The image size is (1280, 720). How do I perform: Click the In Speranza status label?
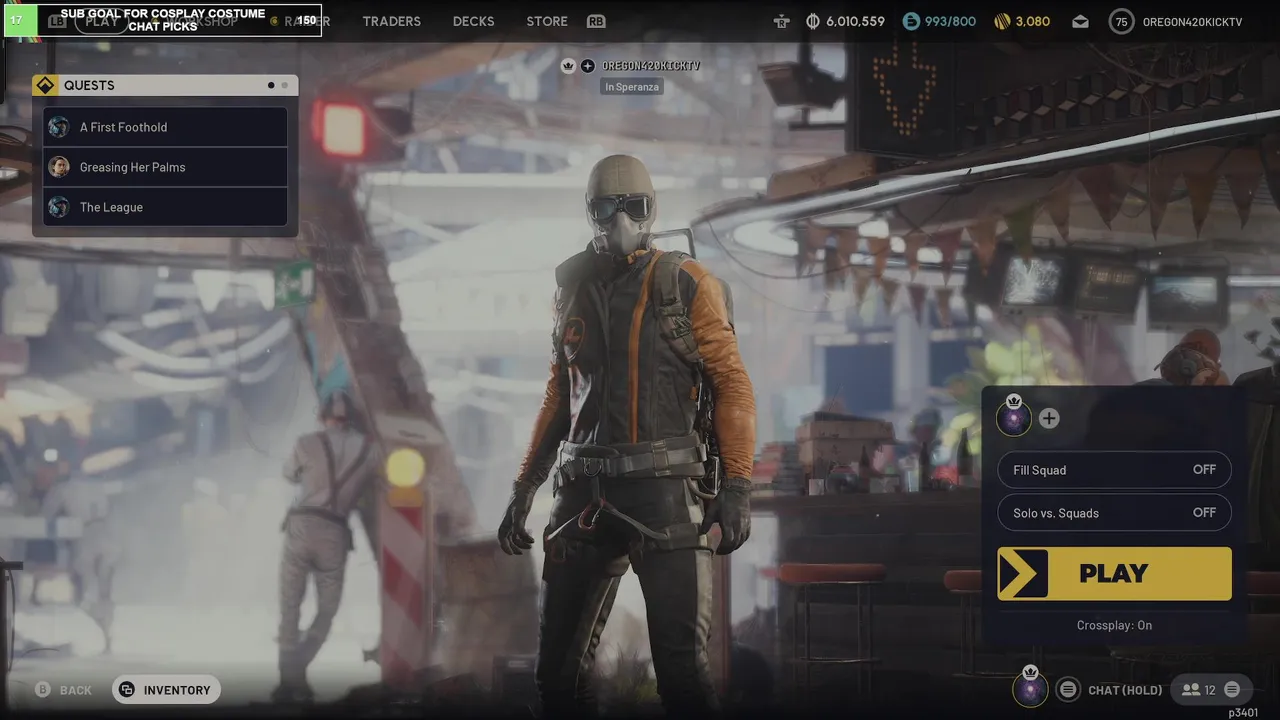[631, 87]
